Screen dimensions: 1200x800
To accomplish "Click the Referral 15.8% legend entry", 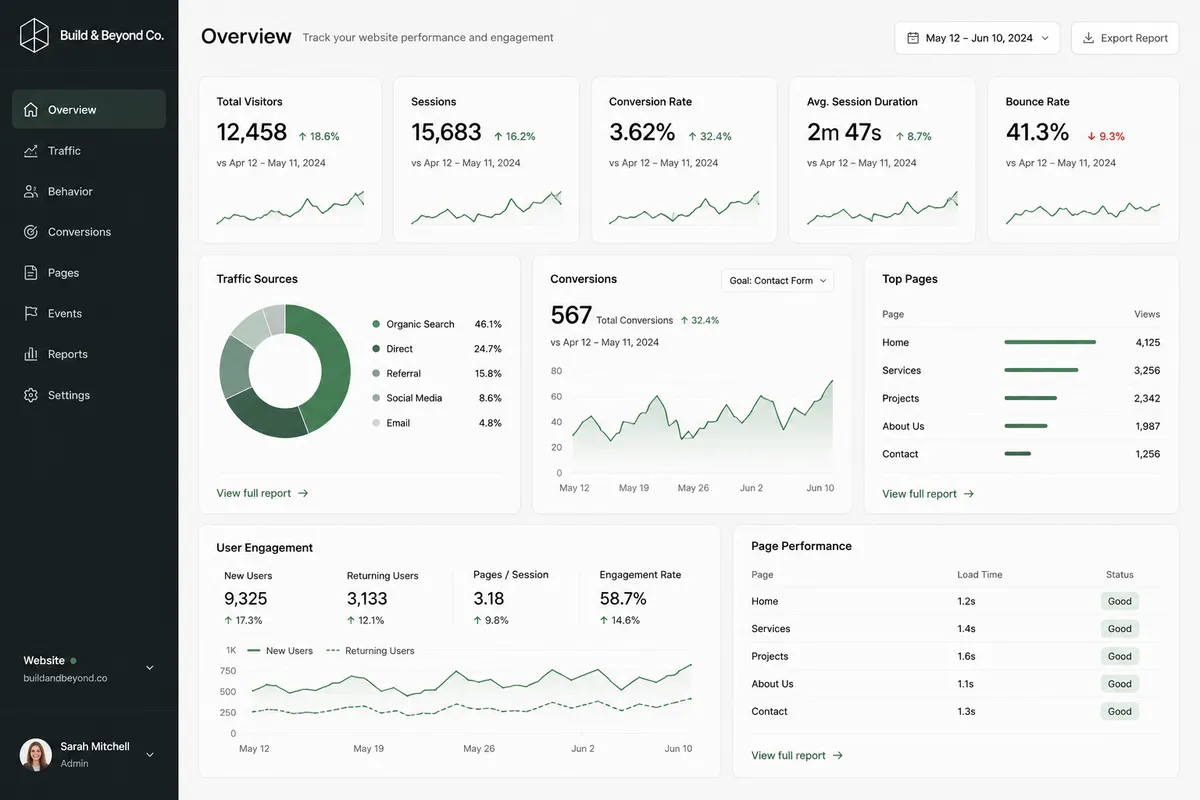I will click(x=437, y=373).
